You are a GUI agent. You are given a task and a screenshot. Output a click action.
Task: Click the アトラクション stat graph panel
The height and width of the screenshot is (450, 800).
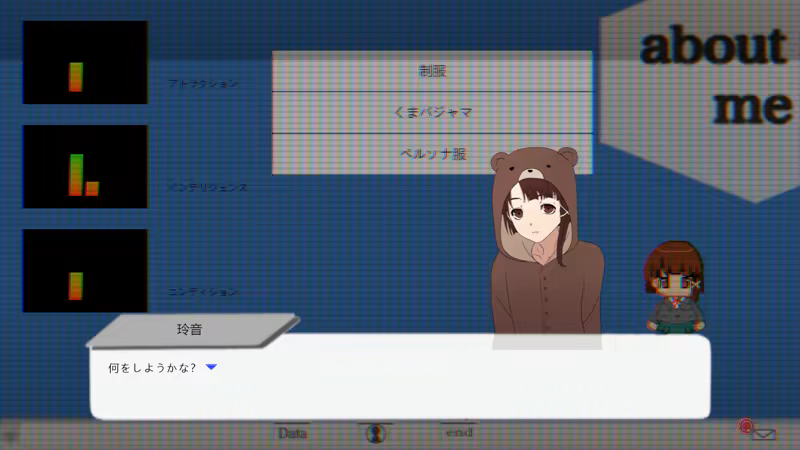pyautogui.click(x=85, y=62)
